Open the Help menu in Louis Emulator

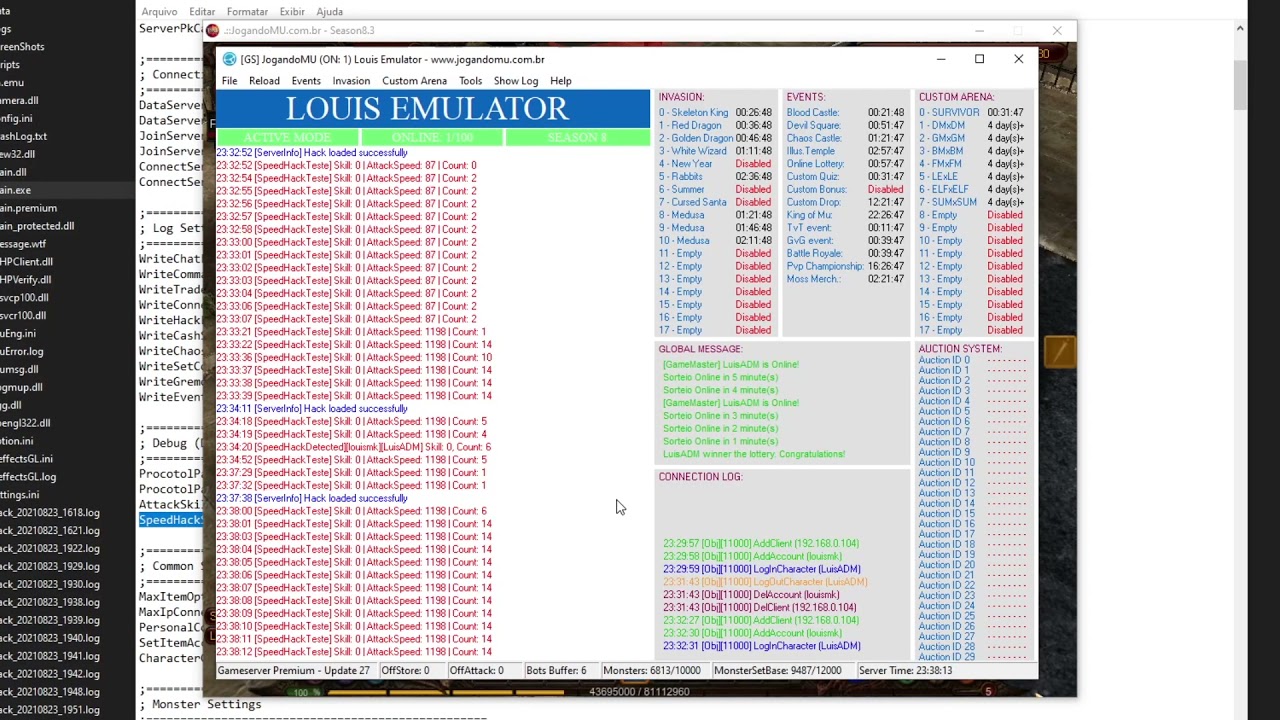560,81
